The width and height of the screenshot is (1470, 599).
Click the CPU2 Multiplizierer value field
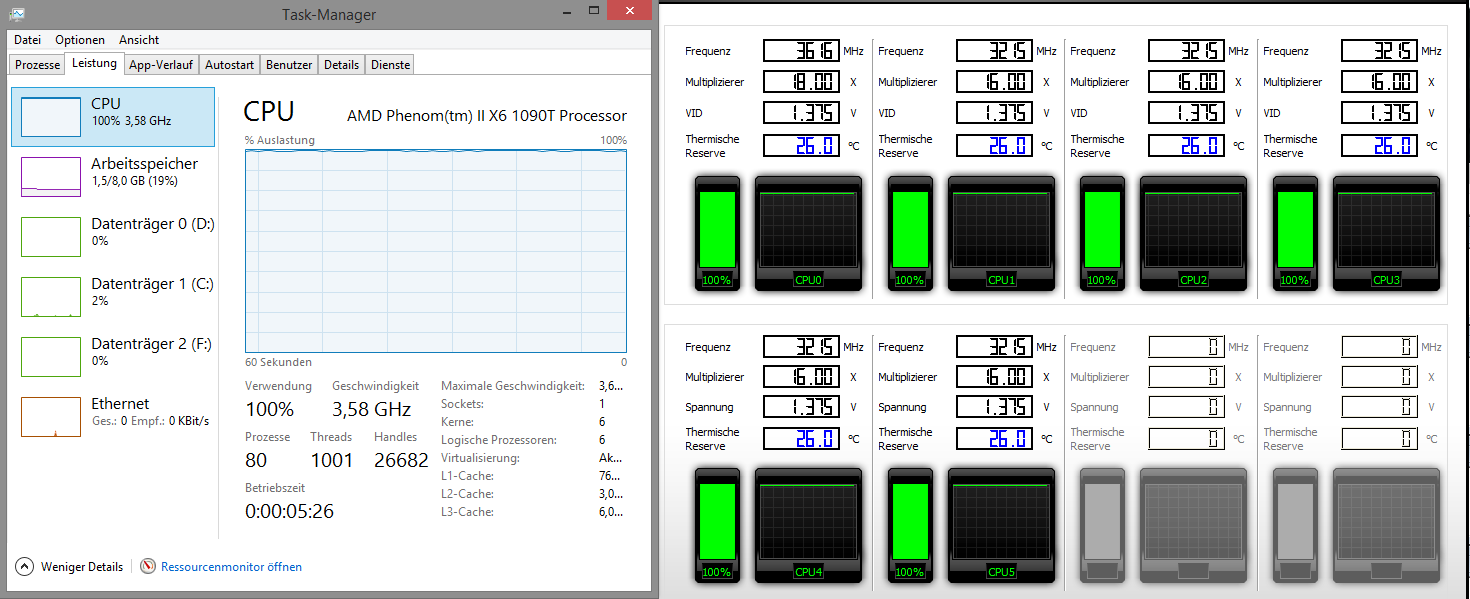click(1186, 82)
